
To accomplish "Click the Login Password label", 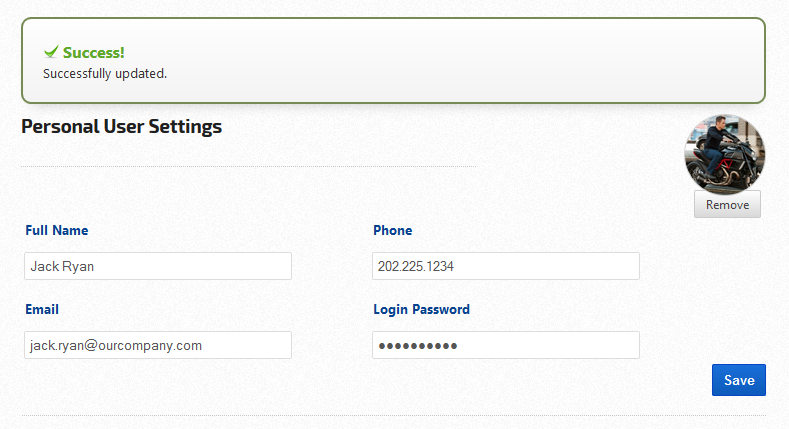I will 421,310.
